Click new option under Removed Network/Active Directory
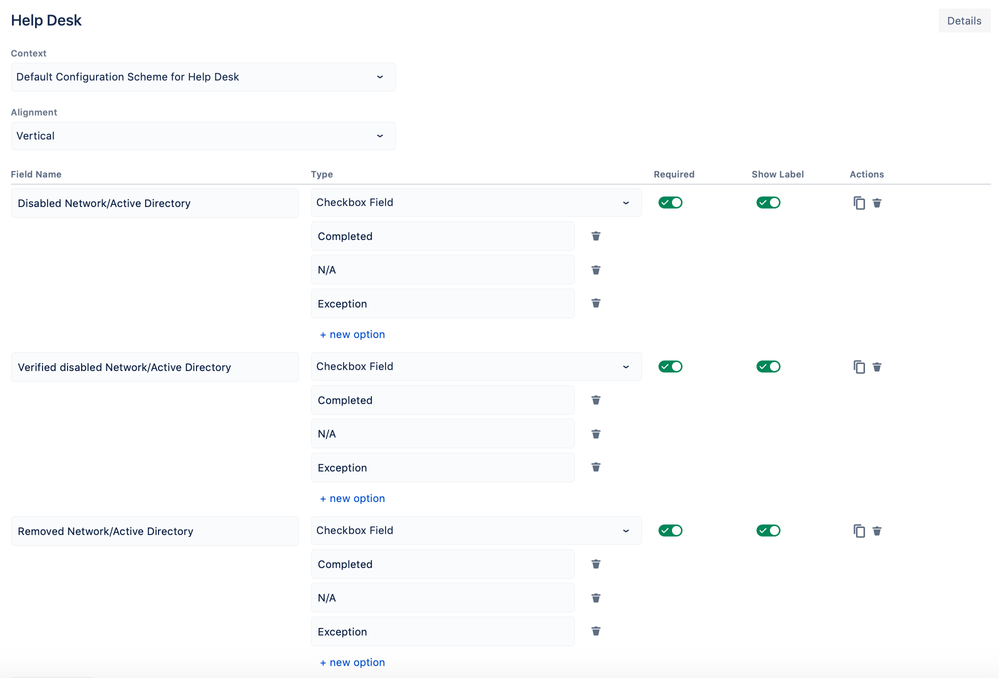The height and width of the screenshot is (678, 999). (352, 661)
